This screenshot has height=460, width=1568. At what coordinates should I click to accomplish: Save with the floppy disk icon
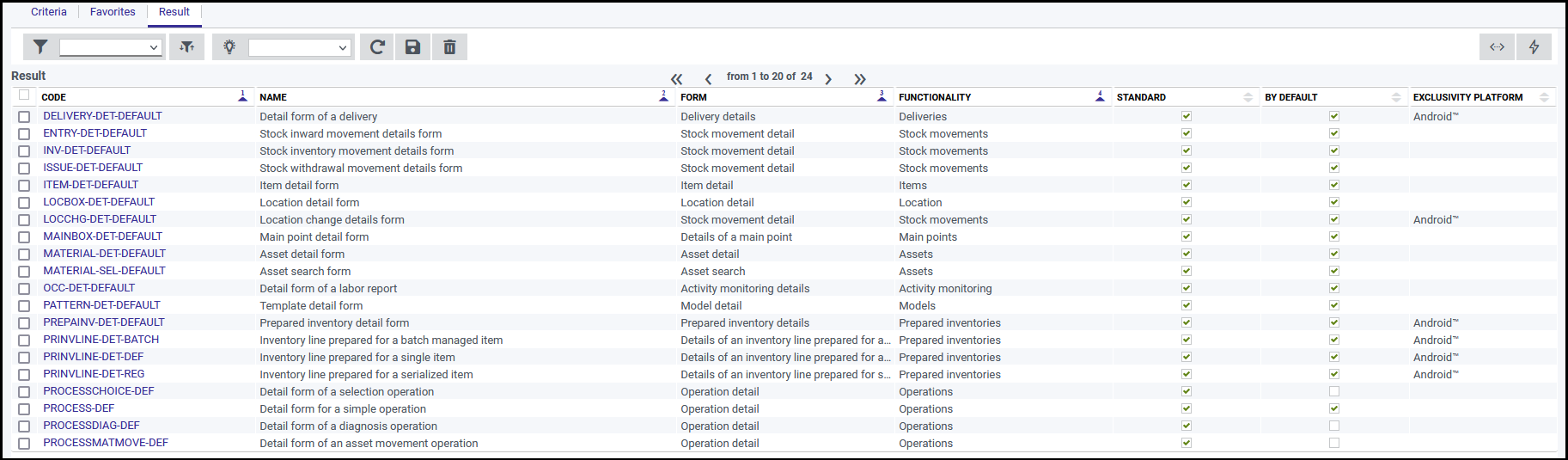click(x=413, y=47)
